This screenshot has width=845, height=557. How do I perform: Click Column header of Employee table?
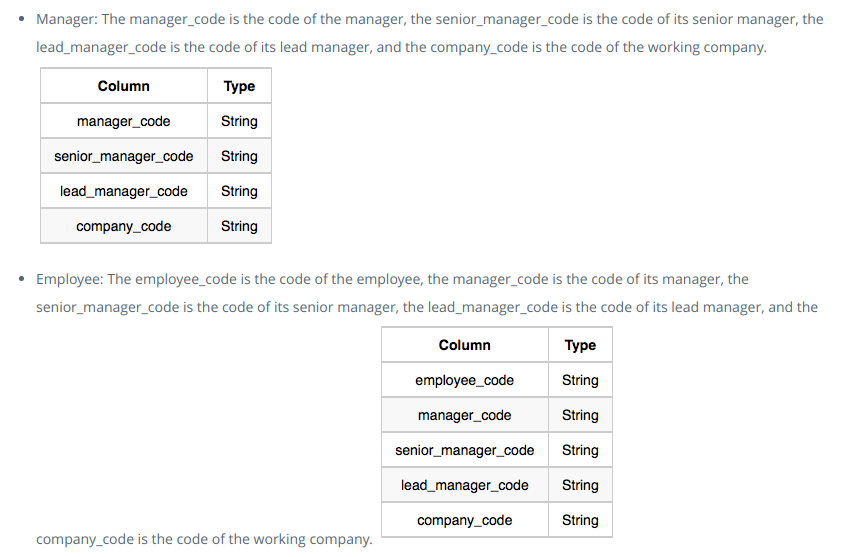[465, 345]
